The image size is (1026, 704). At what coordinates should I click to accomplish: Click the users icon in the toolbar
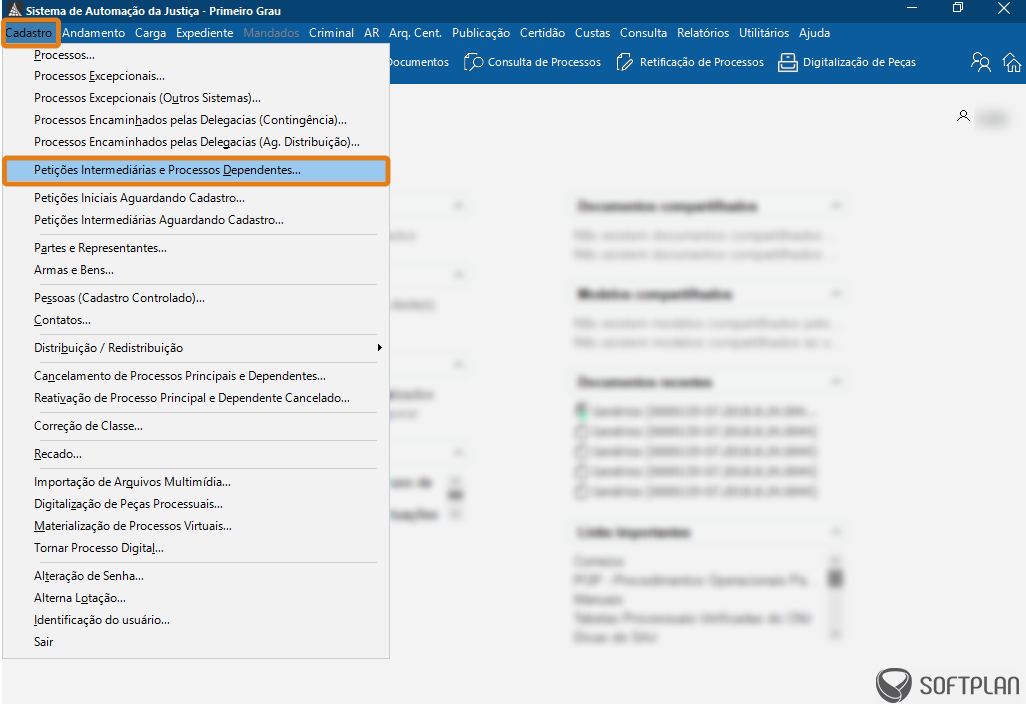(980, 62)
